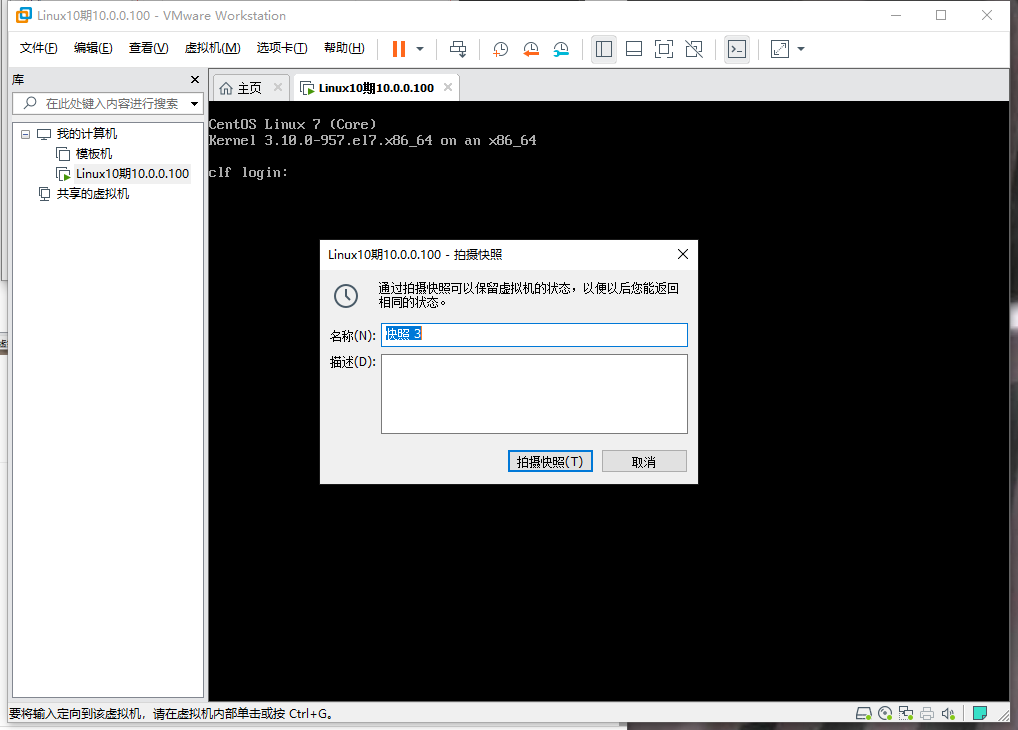This screenshot has width=1018, height=730.
Task: Select 我的计算机 in the library tree
Action: (x=86, y=134)
